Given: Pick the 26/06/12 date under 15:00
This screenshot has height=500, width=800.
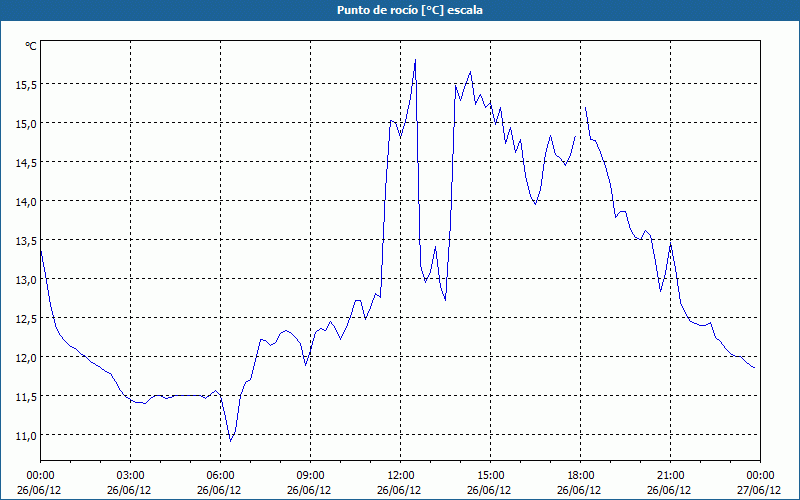Looking at the screenshot, I should tap(489, 490).
